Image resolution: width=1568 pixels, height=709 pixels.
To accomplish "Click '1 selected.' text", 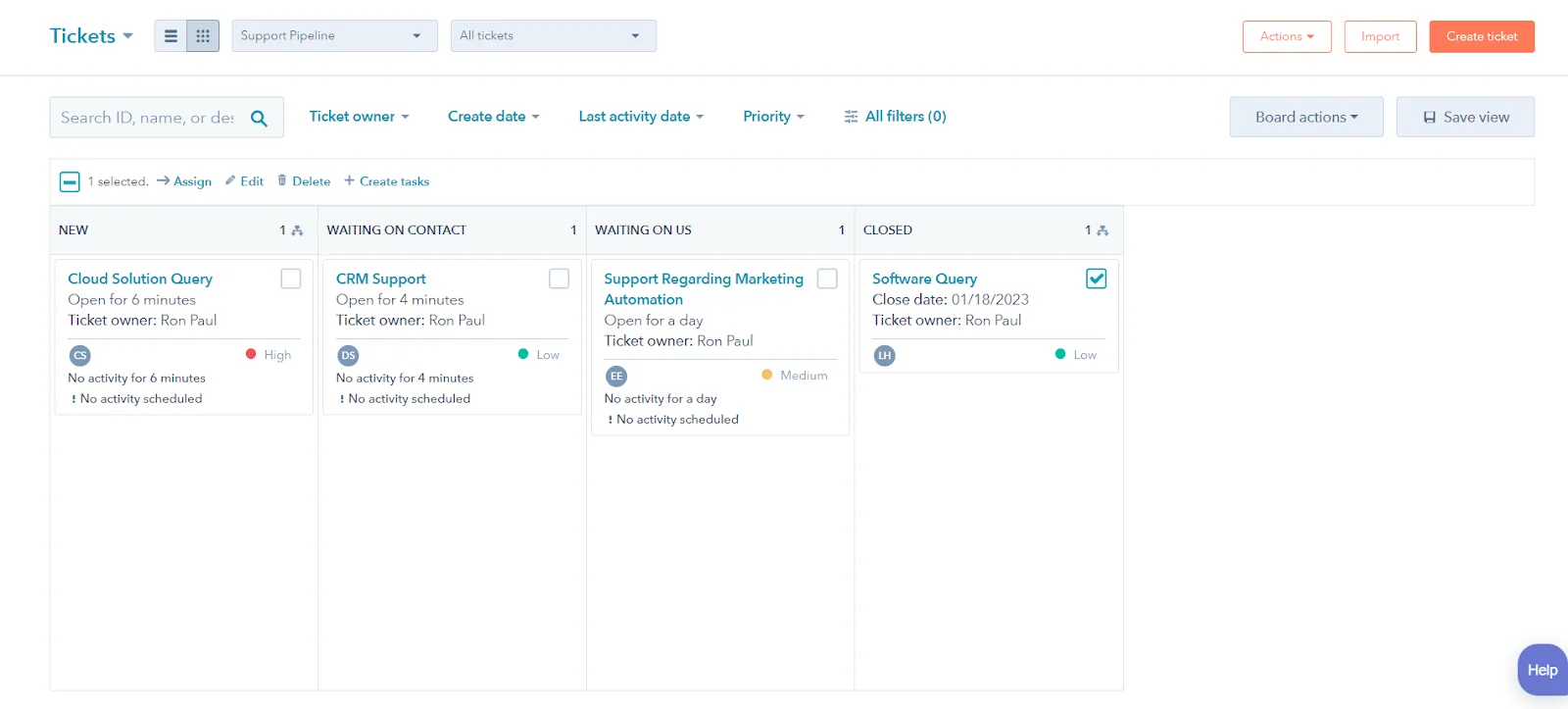I will (119, 181).
